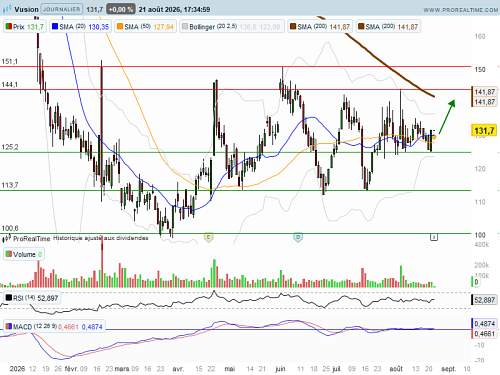Click the 160 price axis label
500x375 pixels.
pos(480,36)
